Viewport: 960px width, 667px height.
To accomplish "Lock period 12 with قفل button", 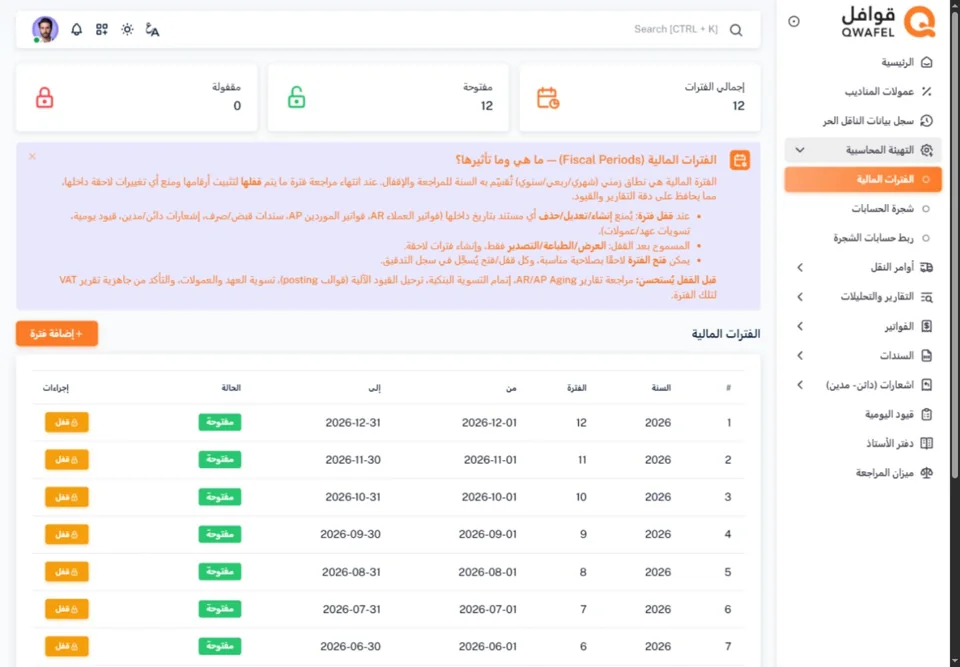I will pyautogui.click(x=67, y=423).
